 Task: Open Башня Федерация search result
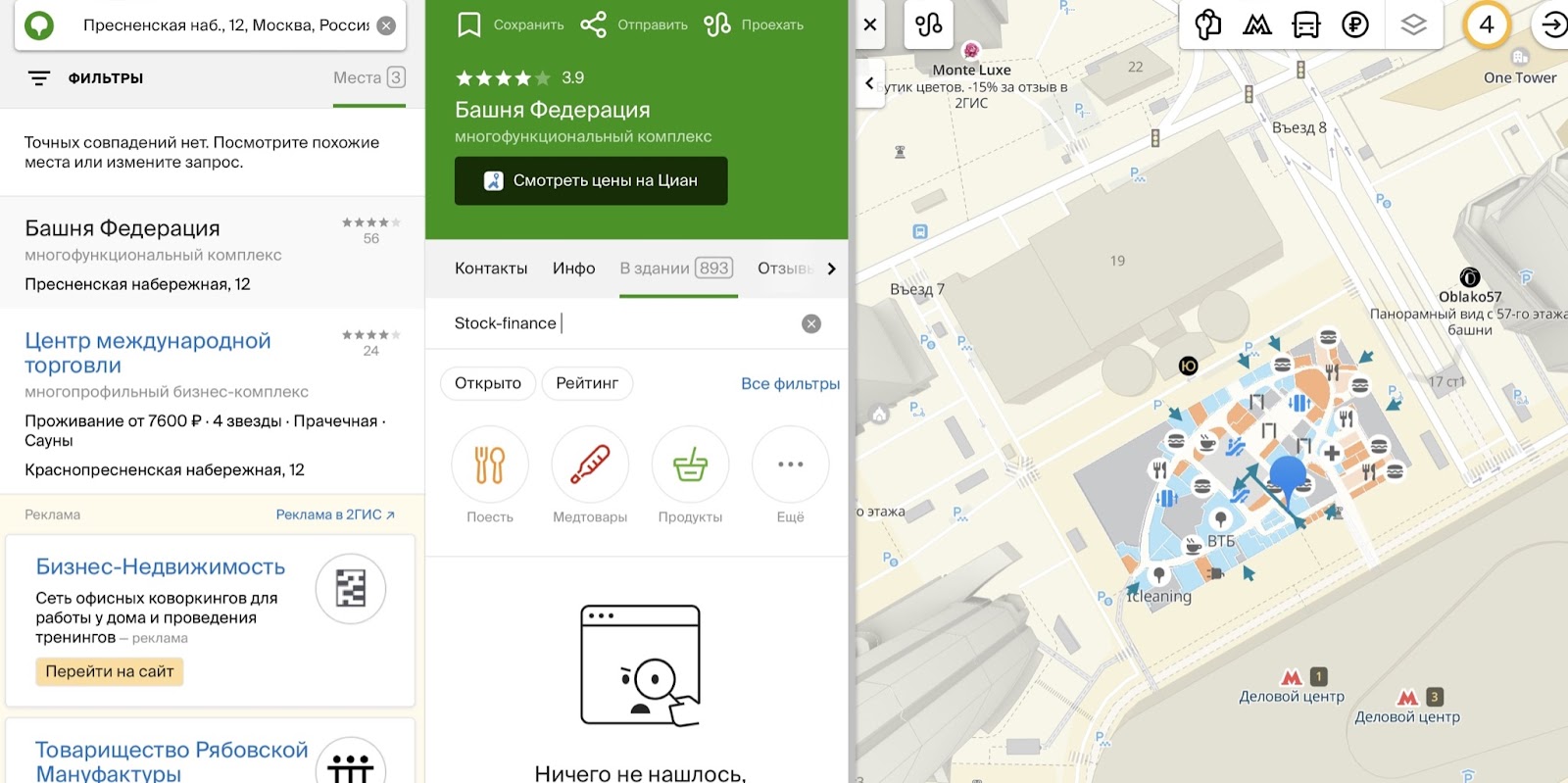122,228
